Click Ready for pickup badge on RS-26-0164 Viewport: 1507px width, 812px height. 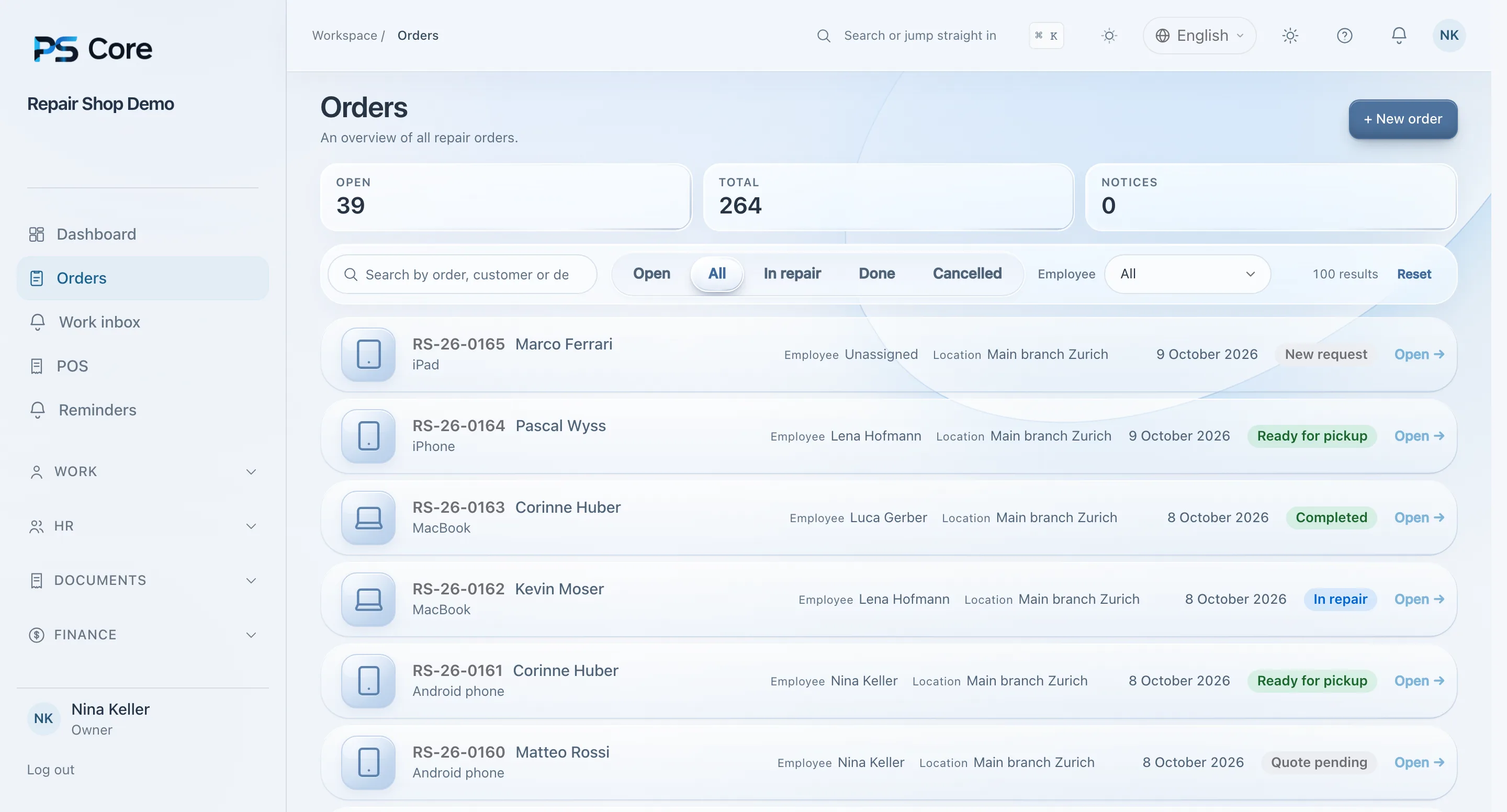1312,436
